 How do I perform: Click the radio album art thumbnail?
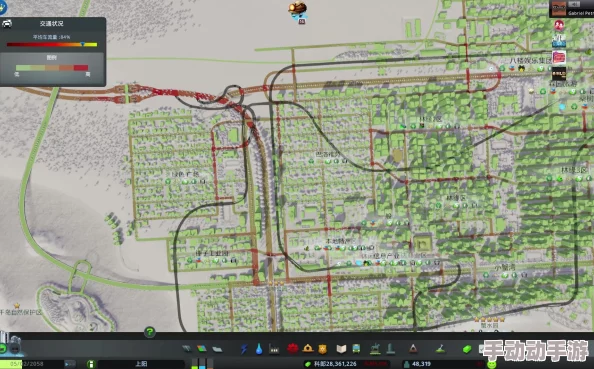pyautogui.click(x=558, y=9)
